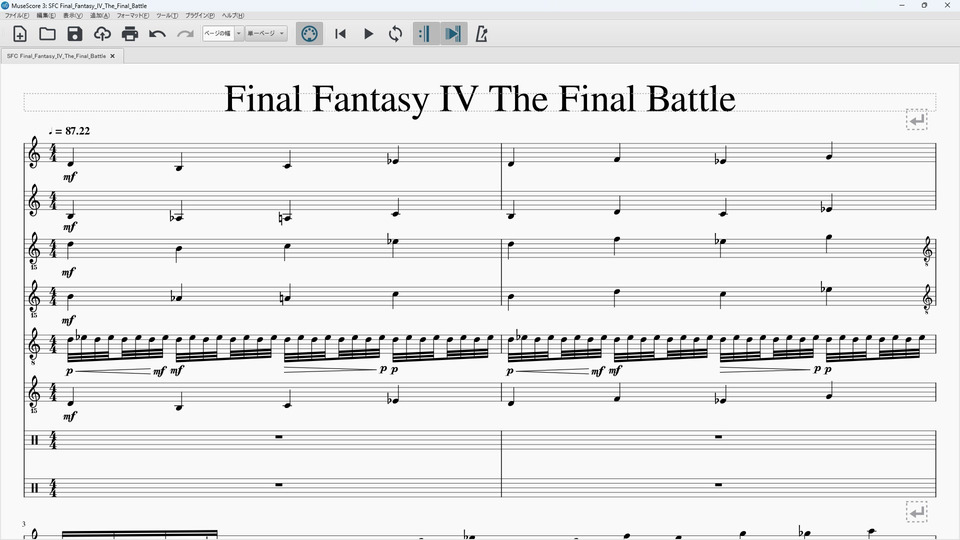Image resolution: width=960 pixels, height=540 pixels.
Task: Toggle MIDI input button
Action: click(x=310, y=34)
